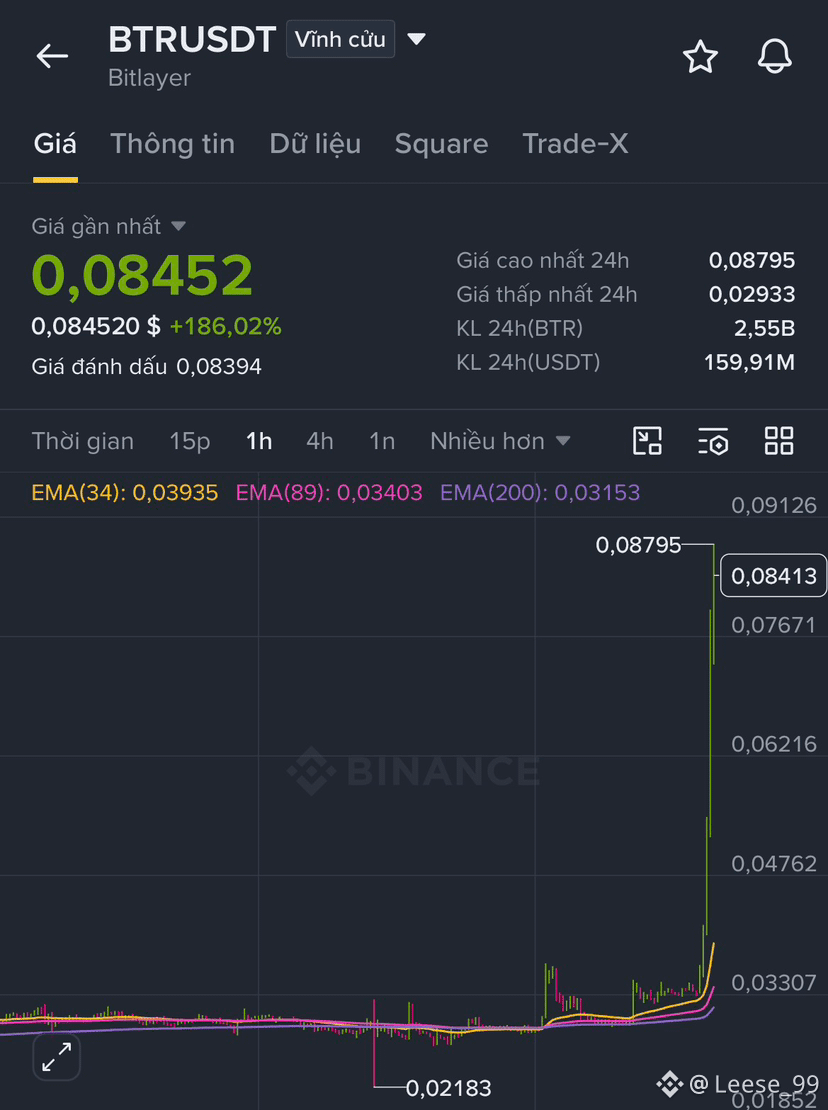This screenshot has width=828, height=1110.
Task: Click the KL 24h(USDT) value 159,91M
Action: pos(749,362)
